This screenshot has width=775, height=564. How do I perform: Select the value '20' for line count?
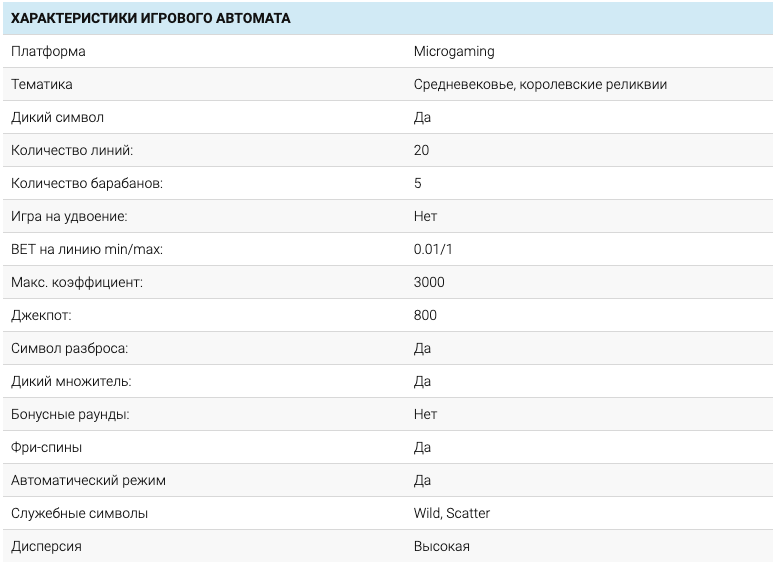pos(421,150)
